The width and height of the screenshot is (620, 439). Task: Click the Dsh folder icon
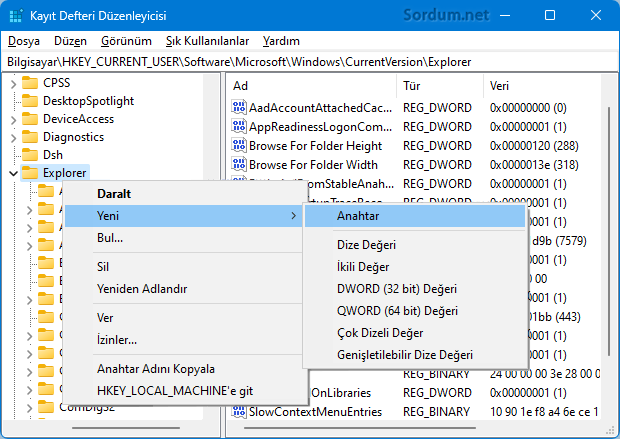click(30, 155)
